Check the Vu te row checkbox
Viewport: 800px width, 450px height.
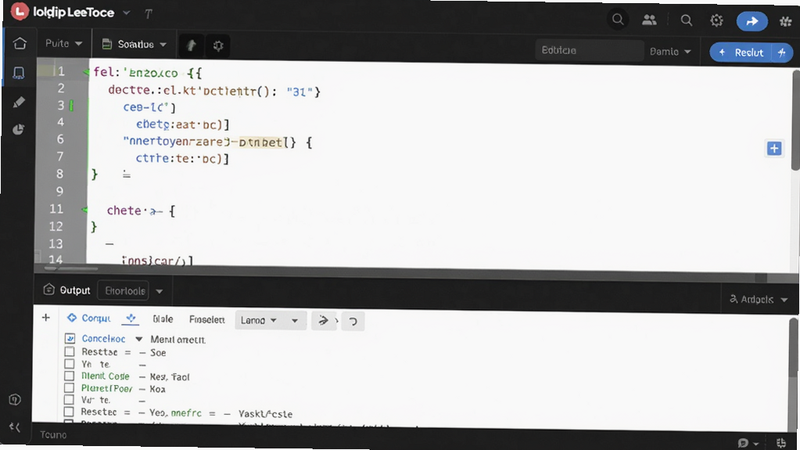coord(69,399)
